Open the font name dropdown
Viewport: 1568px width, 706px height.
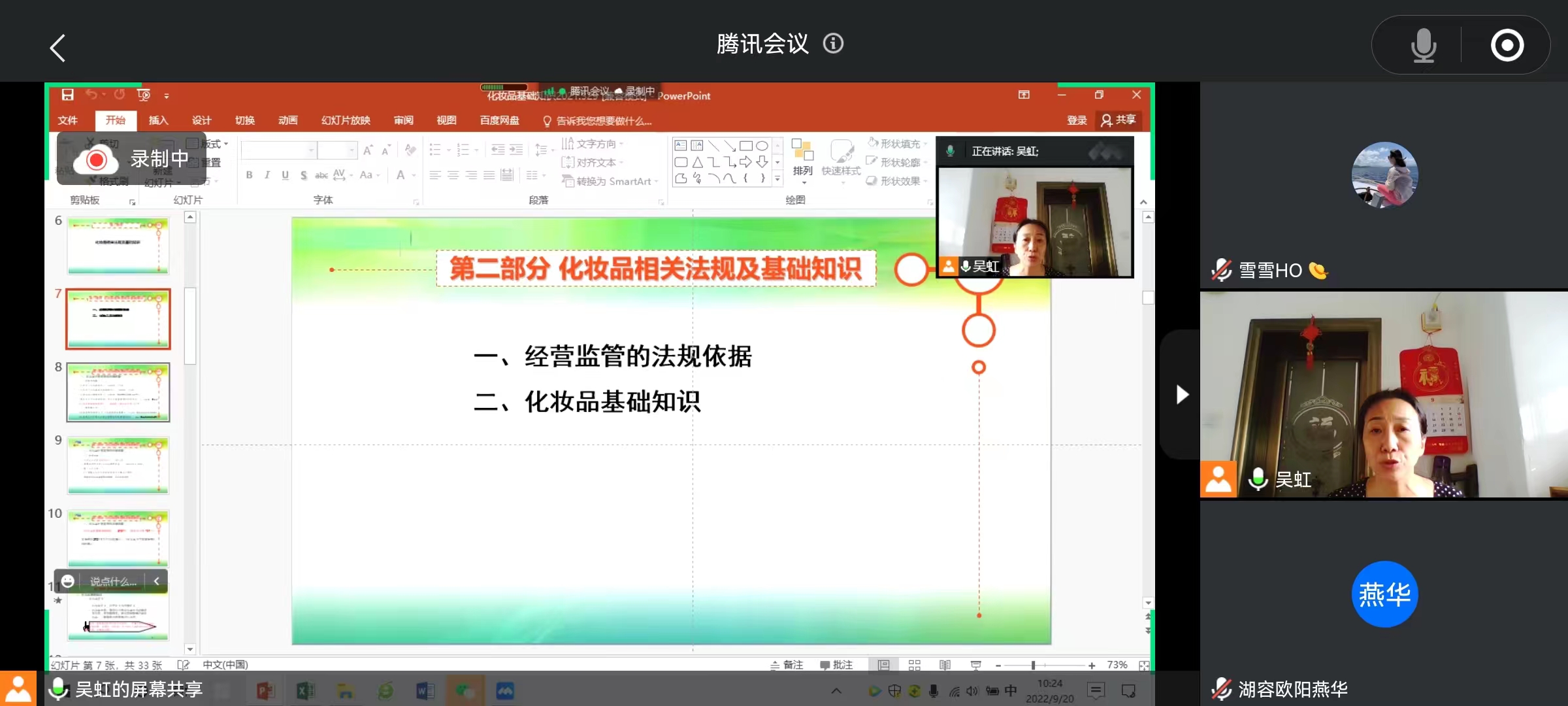tap(311, 151)
